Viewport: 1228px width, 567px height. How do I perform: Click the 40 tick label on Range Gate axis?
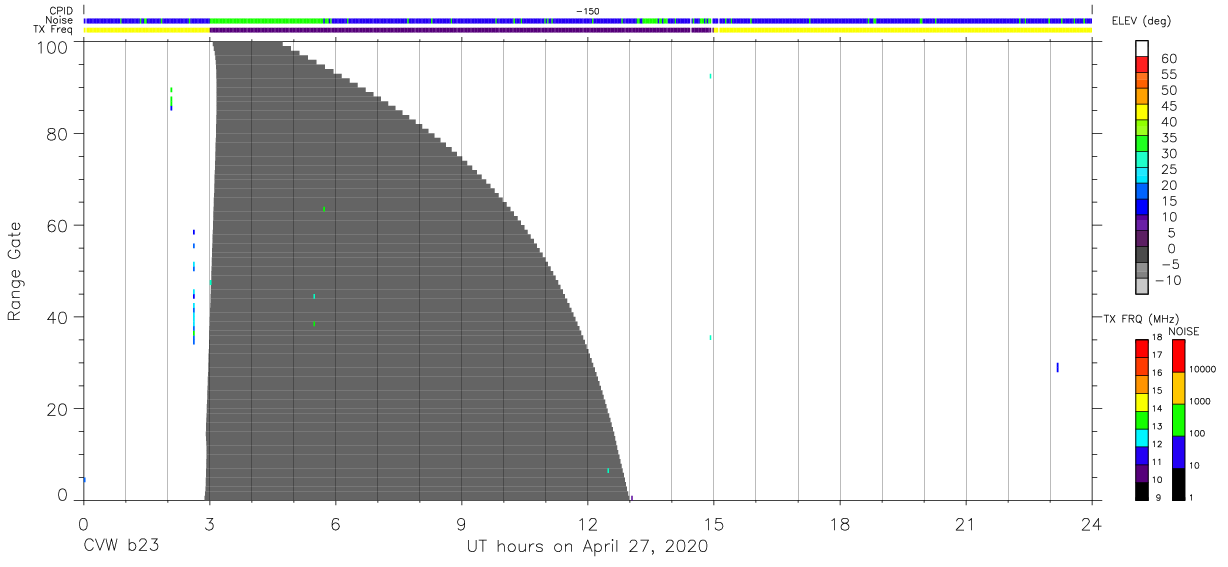pos(59,317)
